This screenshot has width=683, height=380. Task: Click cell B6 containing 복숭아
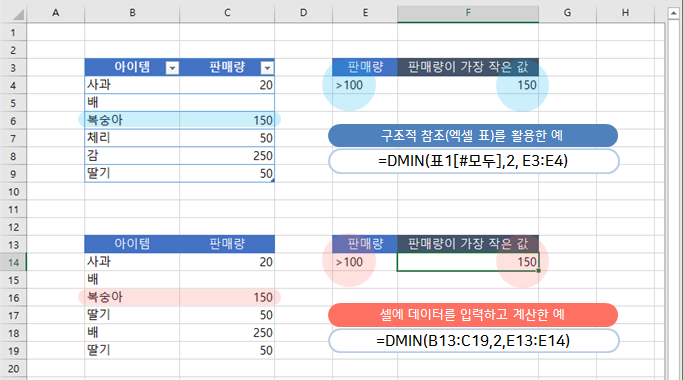(x=132, y=120)
